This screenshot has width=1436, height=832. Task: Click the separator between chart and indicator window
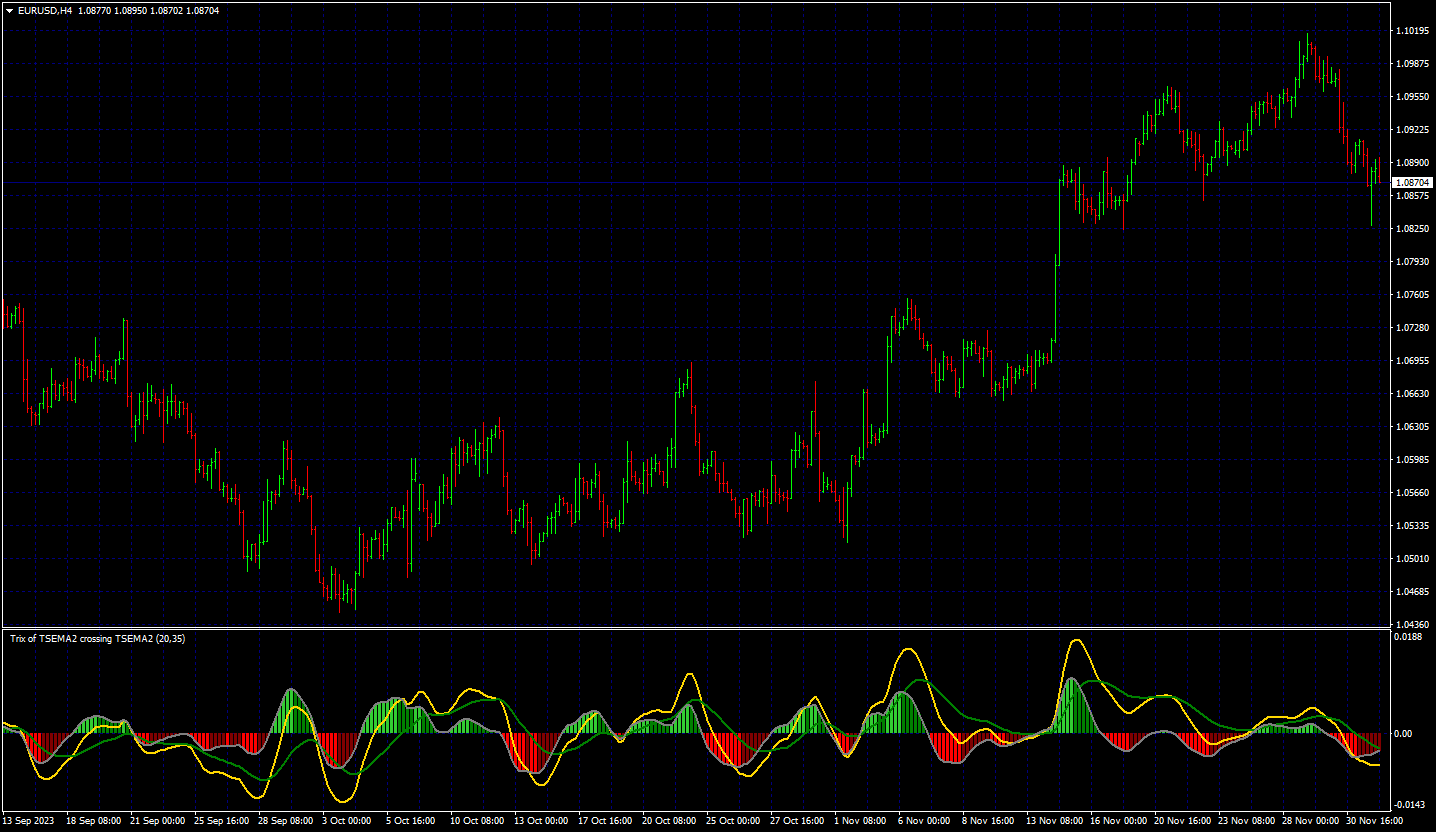tap(695, 628)
